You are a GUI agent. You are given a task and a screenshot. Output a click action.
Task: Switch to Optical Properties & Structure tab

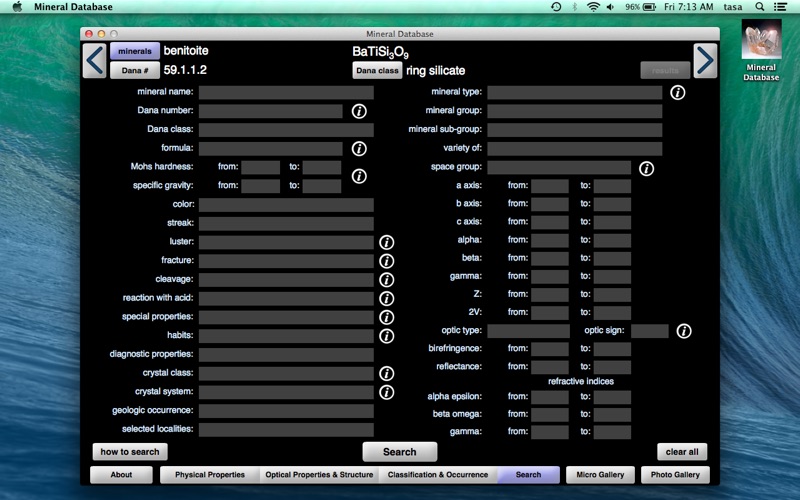(x=319, y=474)
